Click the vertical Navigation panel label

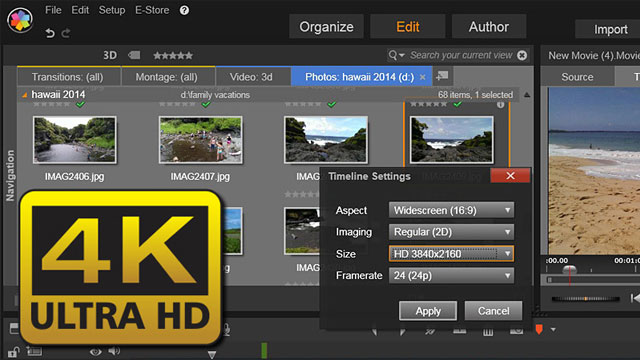[10, 176]
